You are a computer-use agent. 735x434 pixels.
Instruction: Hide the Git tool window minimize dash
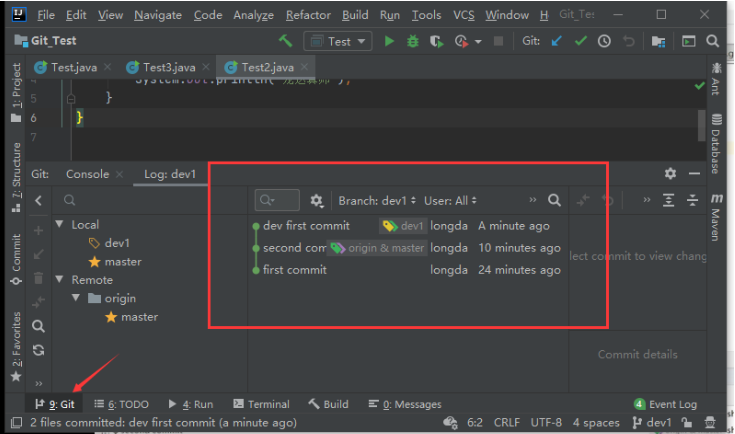coord(694,173)
